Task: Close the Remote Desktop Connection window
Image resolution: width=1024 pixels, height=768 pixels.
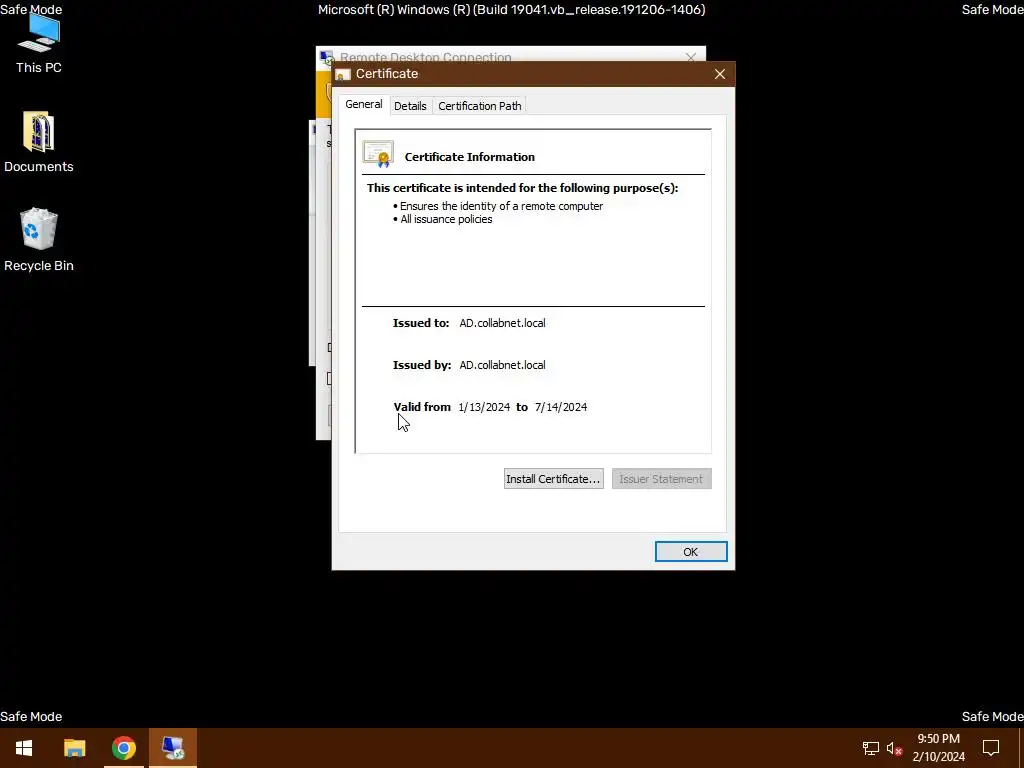Action: point(691,57)
